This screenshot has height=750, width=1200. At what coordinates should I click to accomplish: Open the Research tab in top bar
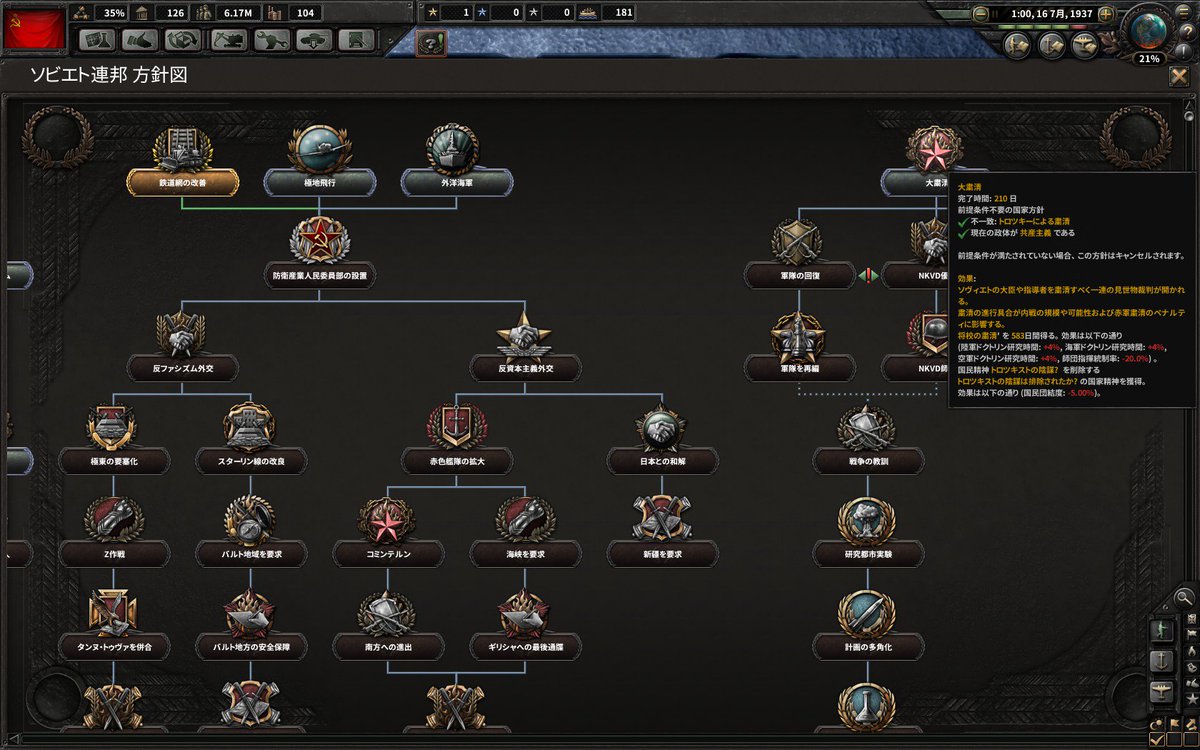(98, 41)
